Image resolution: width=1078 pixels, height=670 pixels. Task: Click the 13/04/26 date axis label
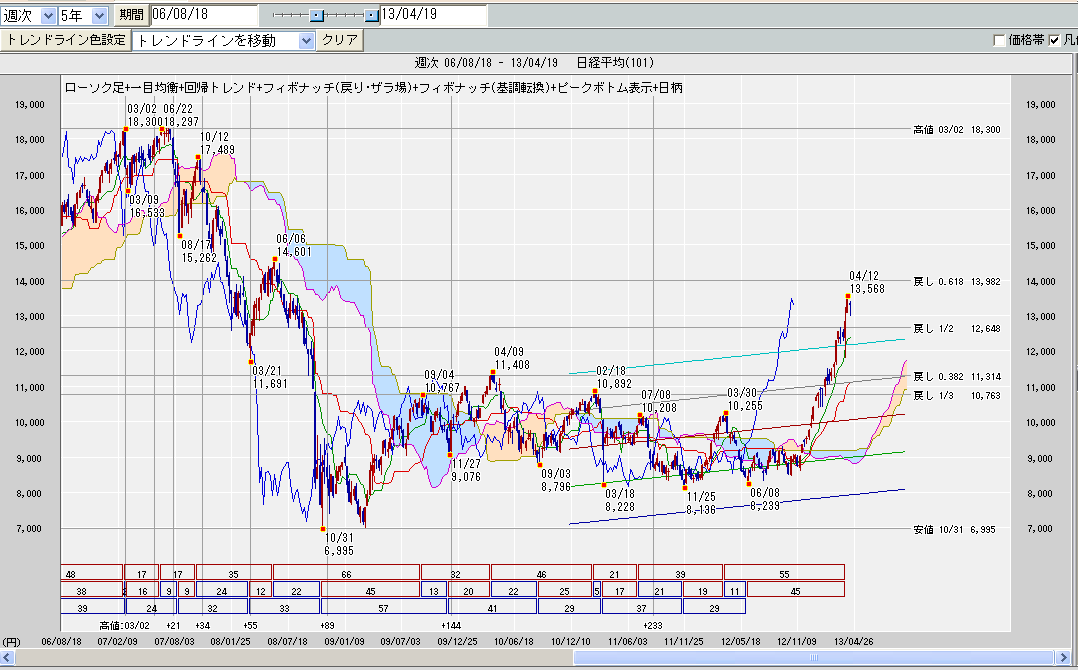pos(853,641)
